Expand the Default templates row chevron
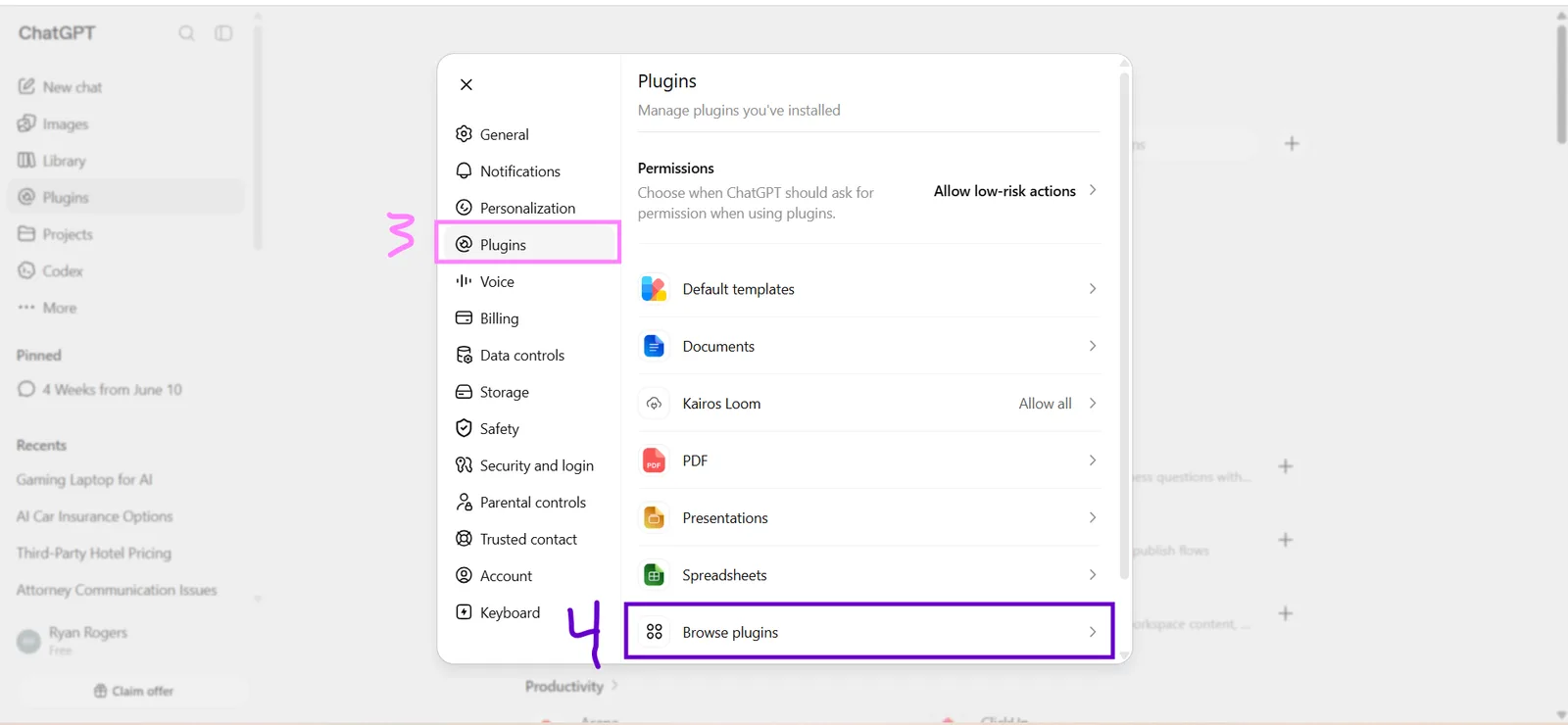The height and width of the screenshot is (725, 1568). click(1093, 289)
